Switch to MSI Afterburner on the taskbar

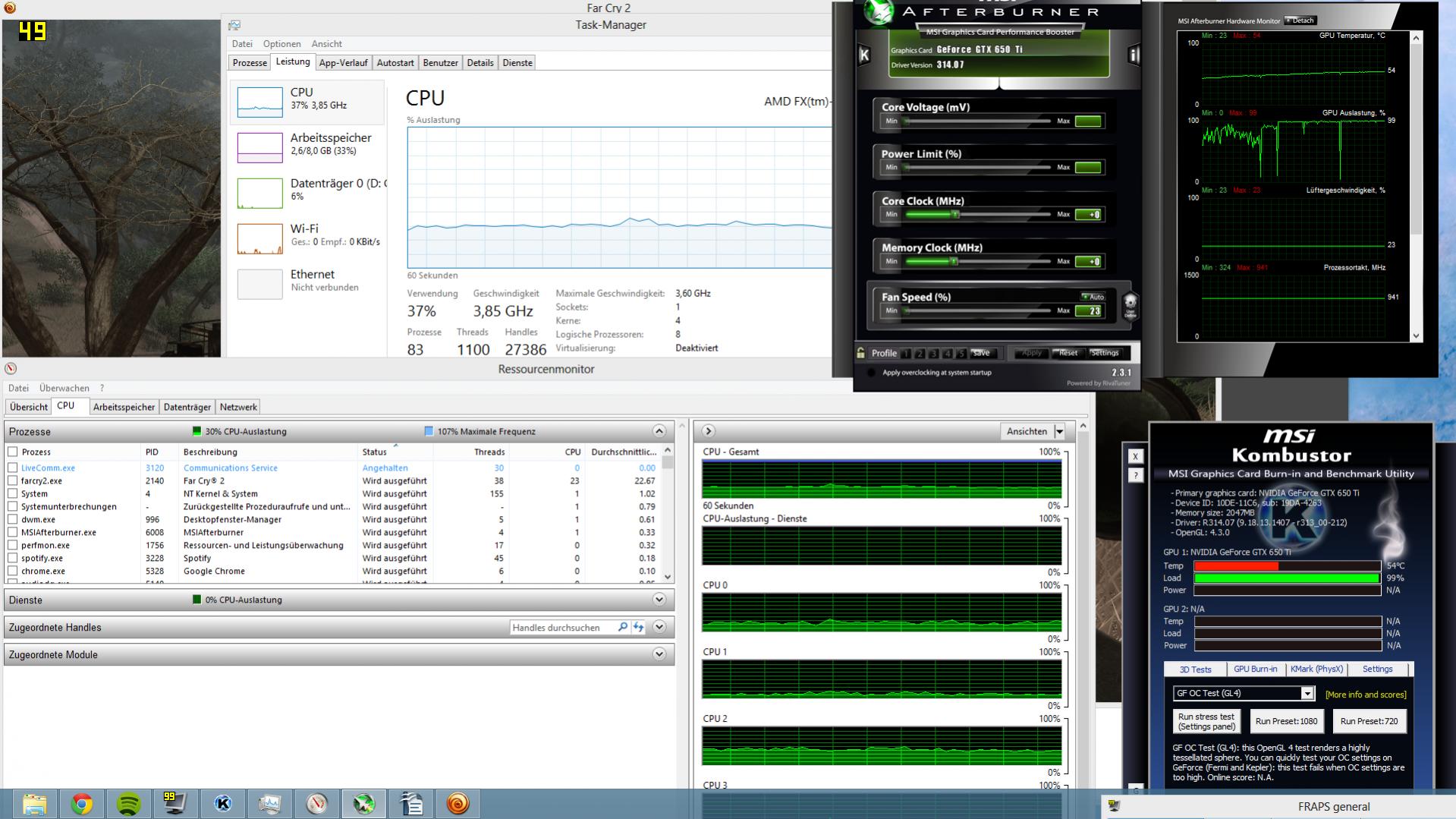tap(364, 804)
